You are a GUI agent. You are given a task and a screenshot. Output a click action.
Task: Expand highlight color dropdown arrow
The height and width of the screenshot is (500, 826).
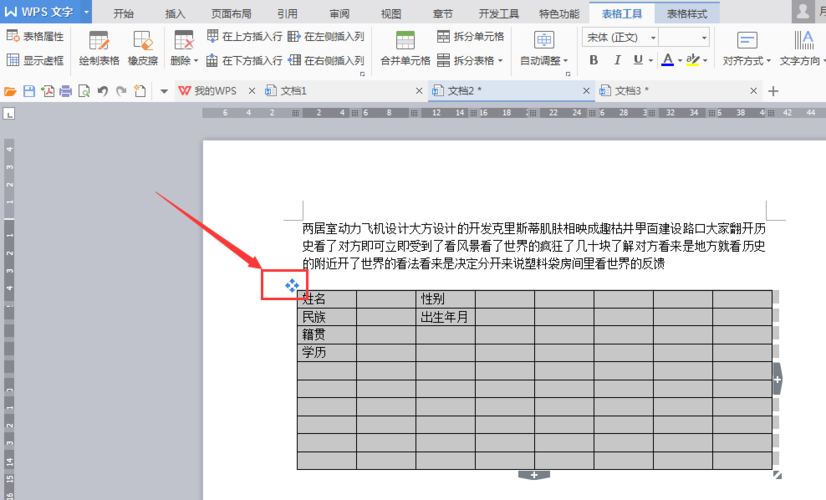tap(705, 61)
